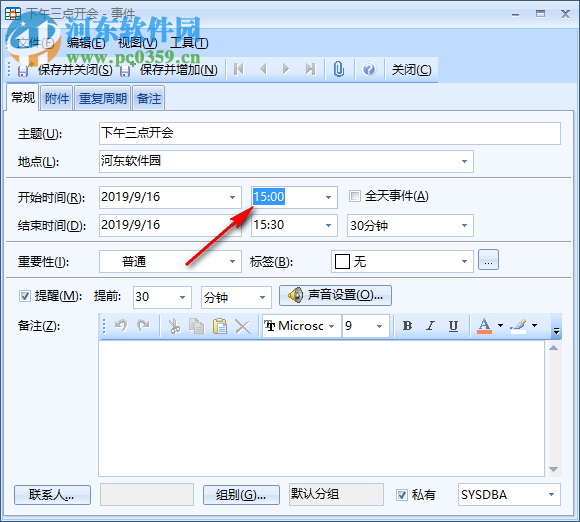Open the SYSDBA user dropdown

552,495
